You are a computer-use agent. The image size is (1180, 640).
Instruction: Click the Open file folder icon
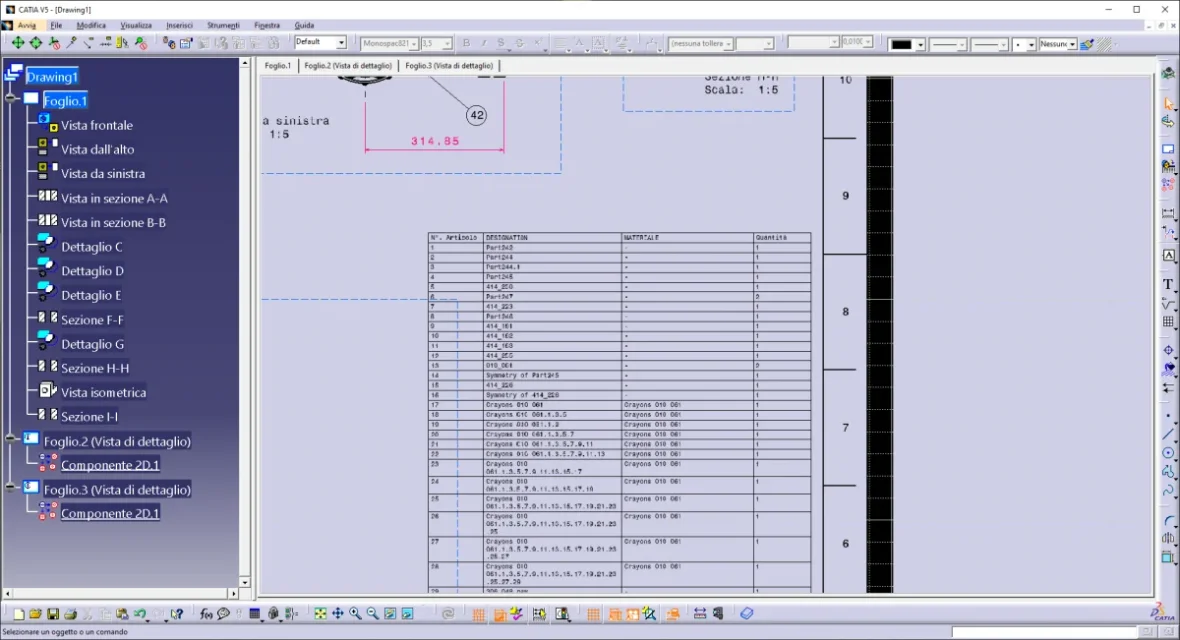click(x=36, y=614)
